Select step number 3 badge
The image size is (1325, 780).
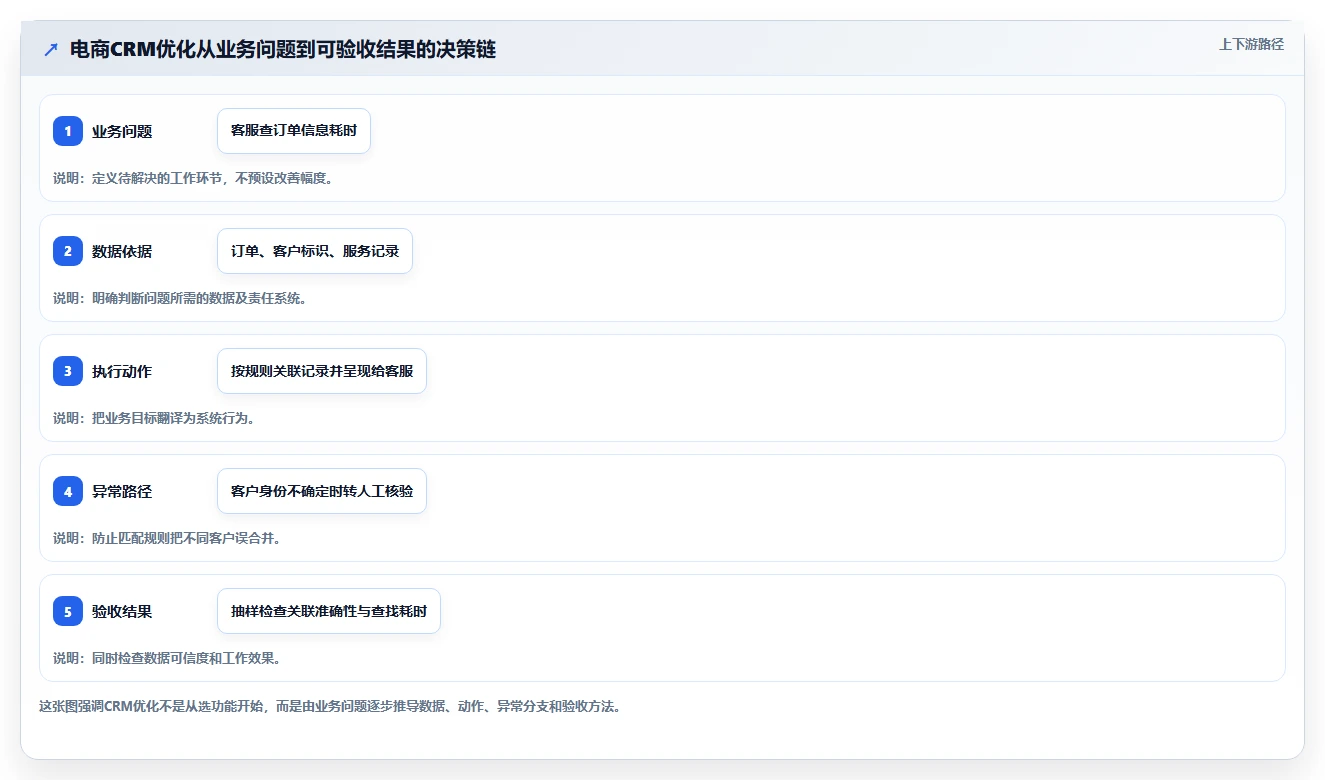(68, 371)
